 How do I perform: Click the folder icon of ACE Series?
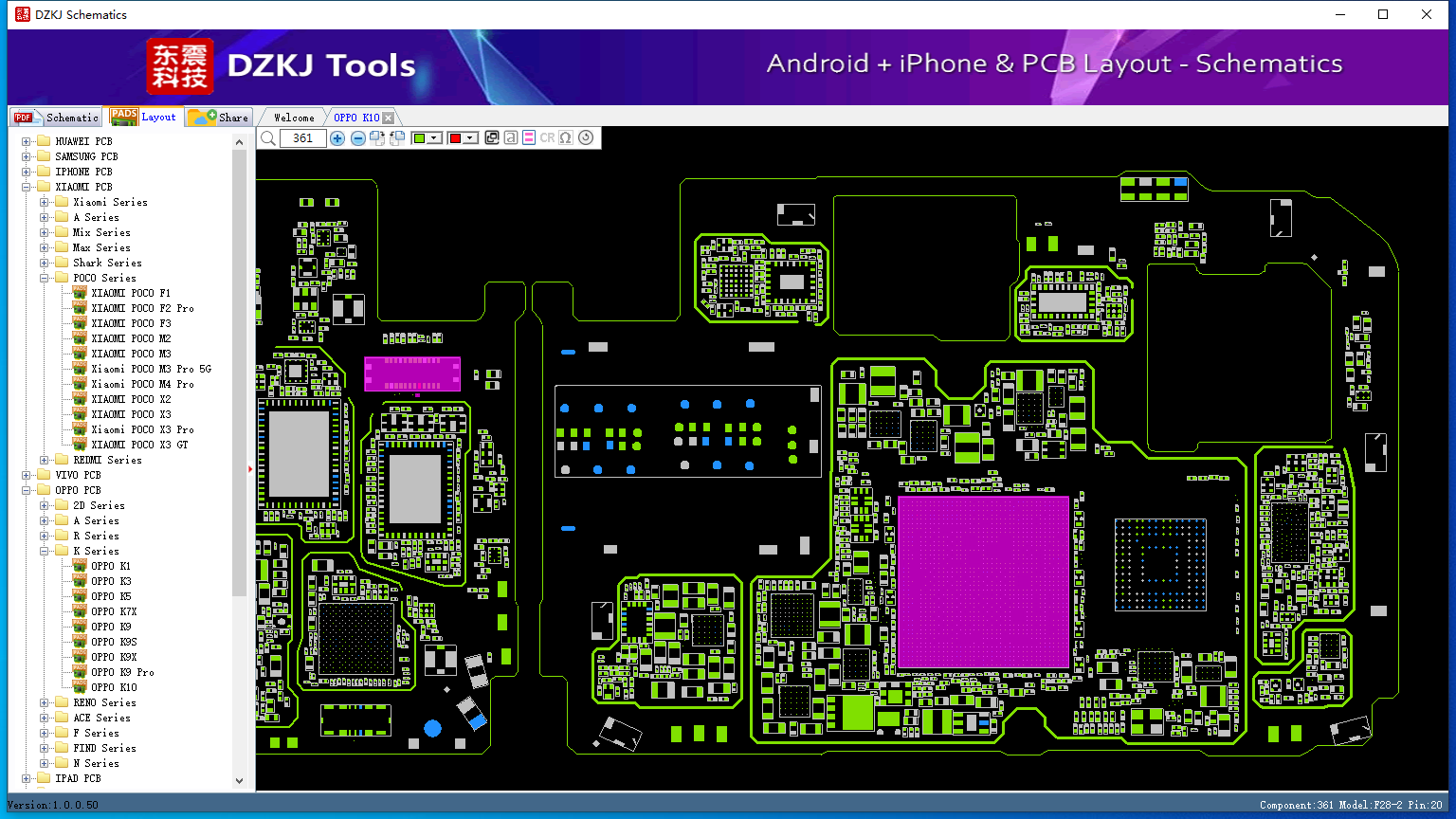[62, 718]
